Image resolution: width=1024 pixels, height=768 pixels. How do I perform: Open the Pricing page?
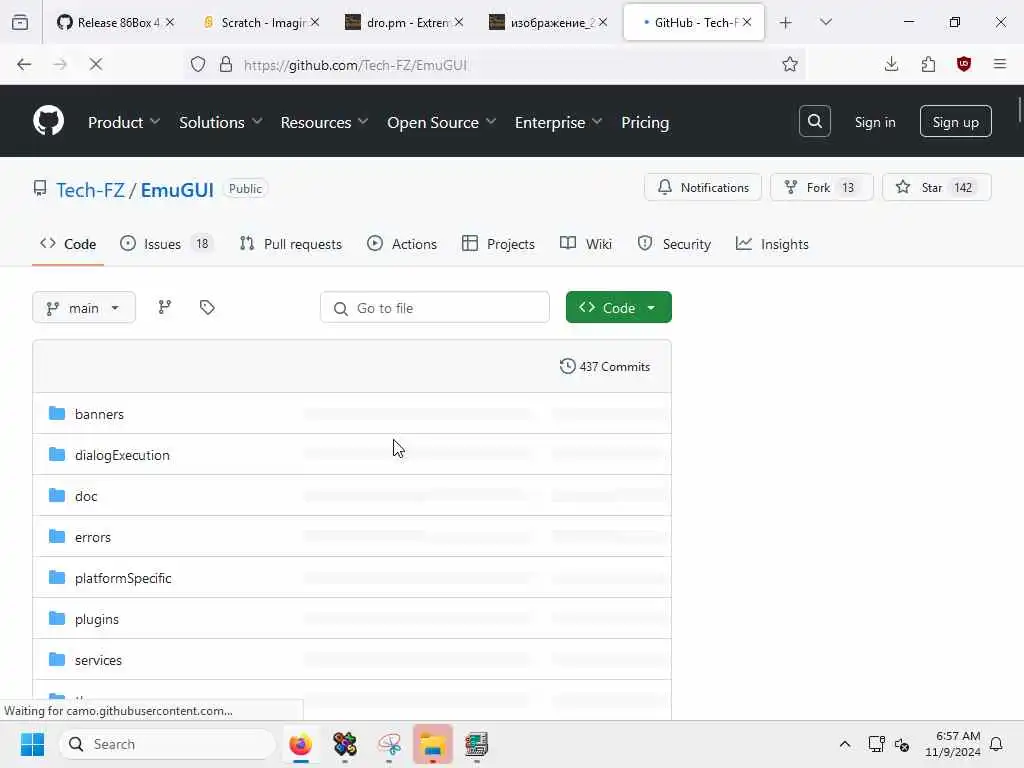tap(645, 122)
